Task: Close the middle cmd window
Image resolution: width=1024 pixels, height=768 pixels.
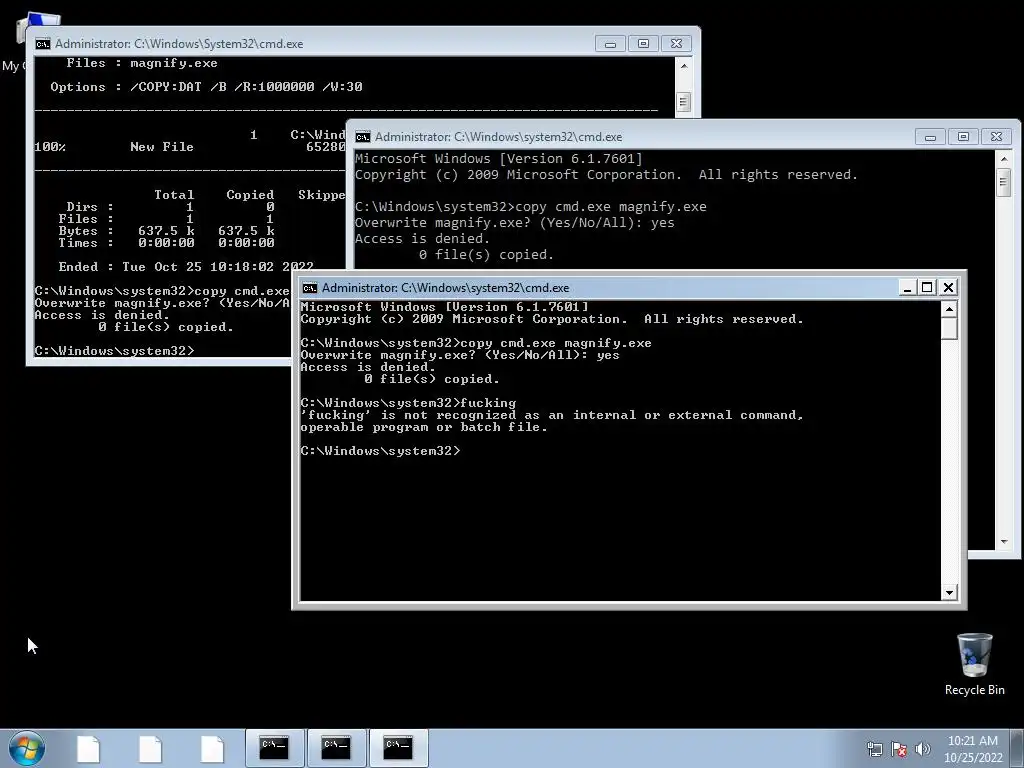Action: click(x=997, y=136)
